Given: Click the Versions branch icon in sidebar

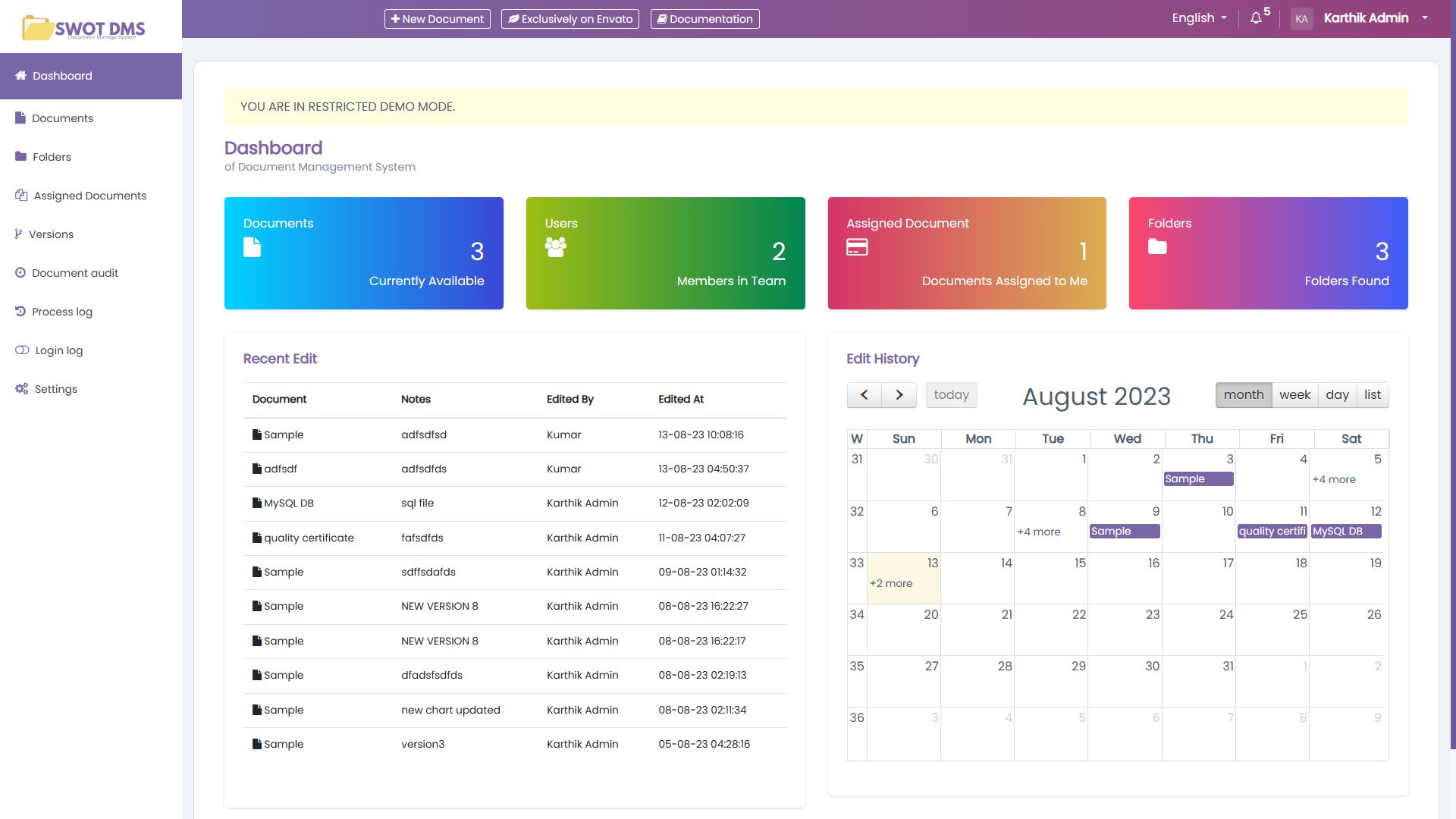Looking at the screenshot, I should point(18,234).
